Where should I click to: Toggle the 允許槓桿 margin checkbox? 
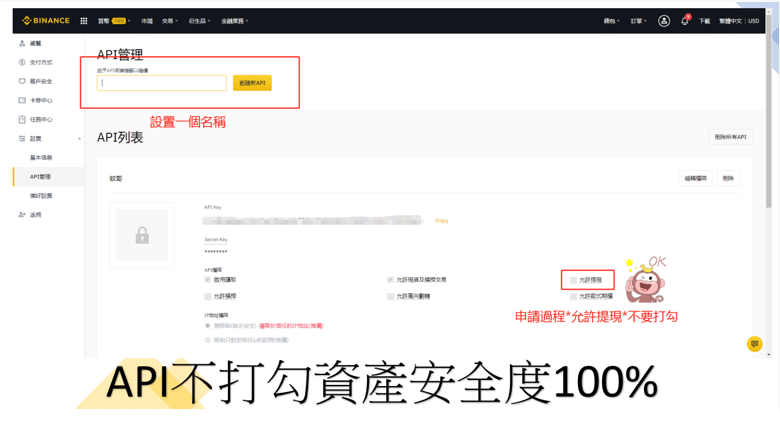208,296
